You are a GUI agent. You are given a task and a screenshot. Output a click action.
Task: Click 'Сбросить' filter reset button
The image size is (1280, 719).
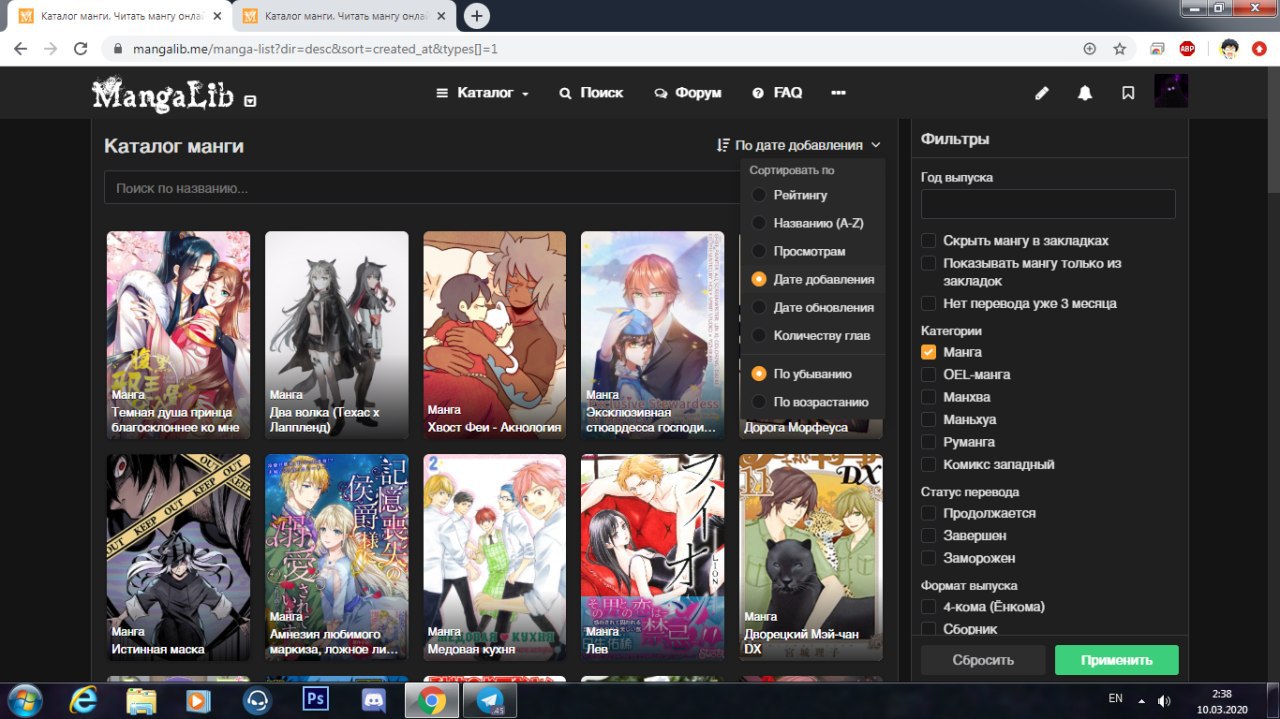(x=983, y=660)
